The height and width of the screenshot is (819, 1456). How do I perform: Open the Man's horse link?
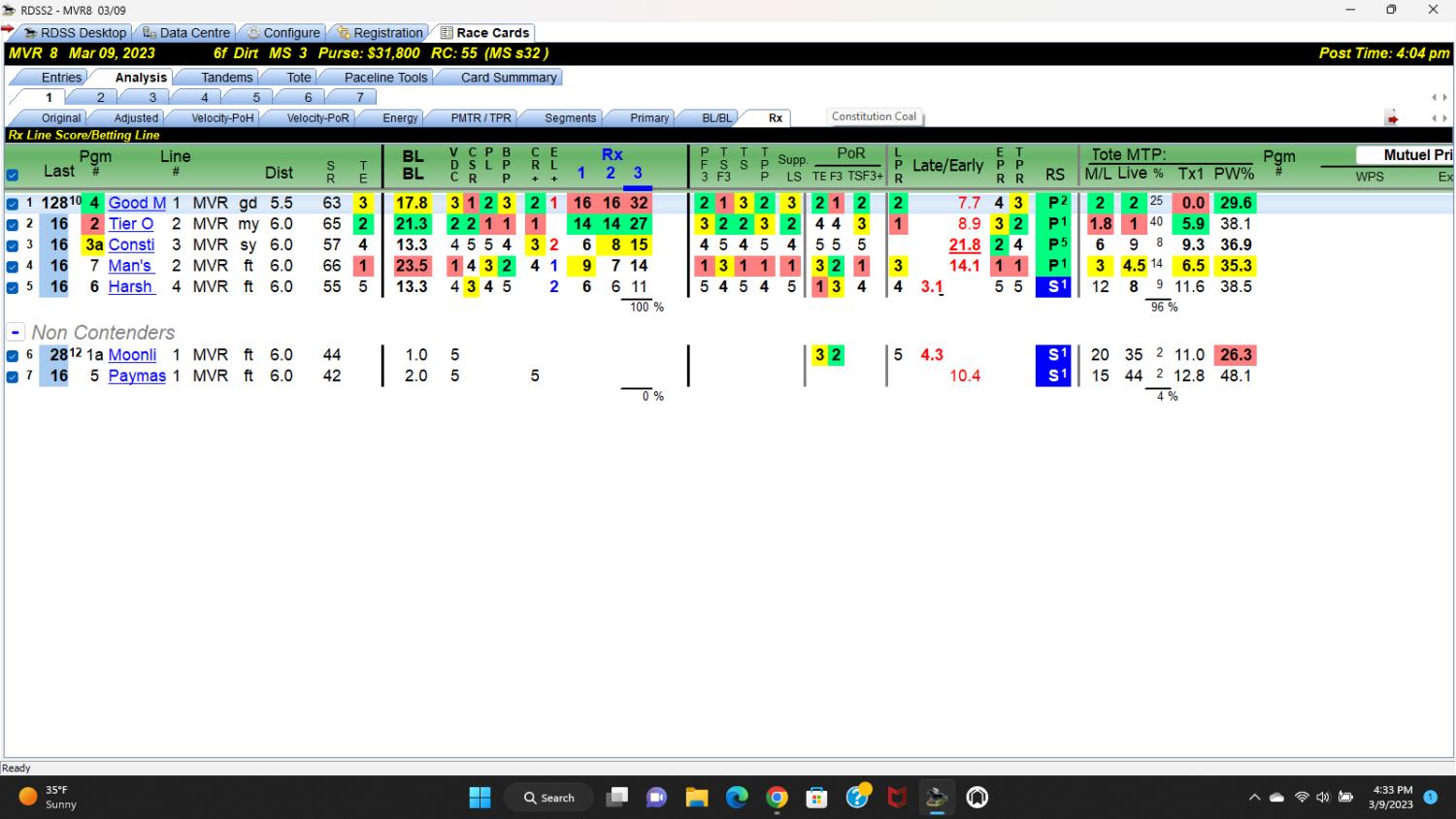point(130,266)
